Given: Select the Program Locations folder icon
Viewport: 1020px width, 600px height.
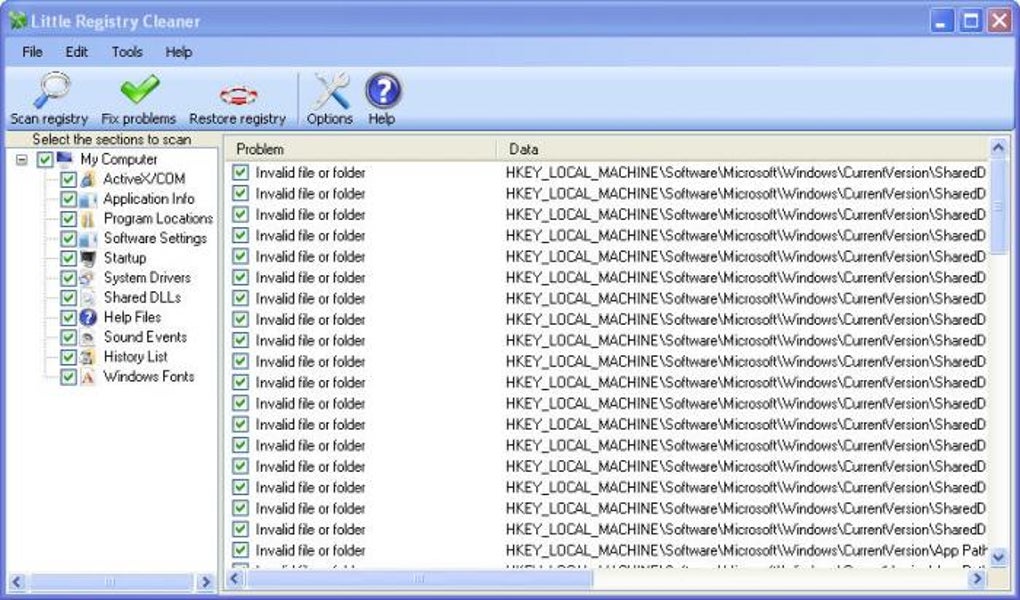Looking at the screenshot, I should click(88, 219).
